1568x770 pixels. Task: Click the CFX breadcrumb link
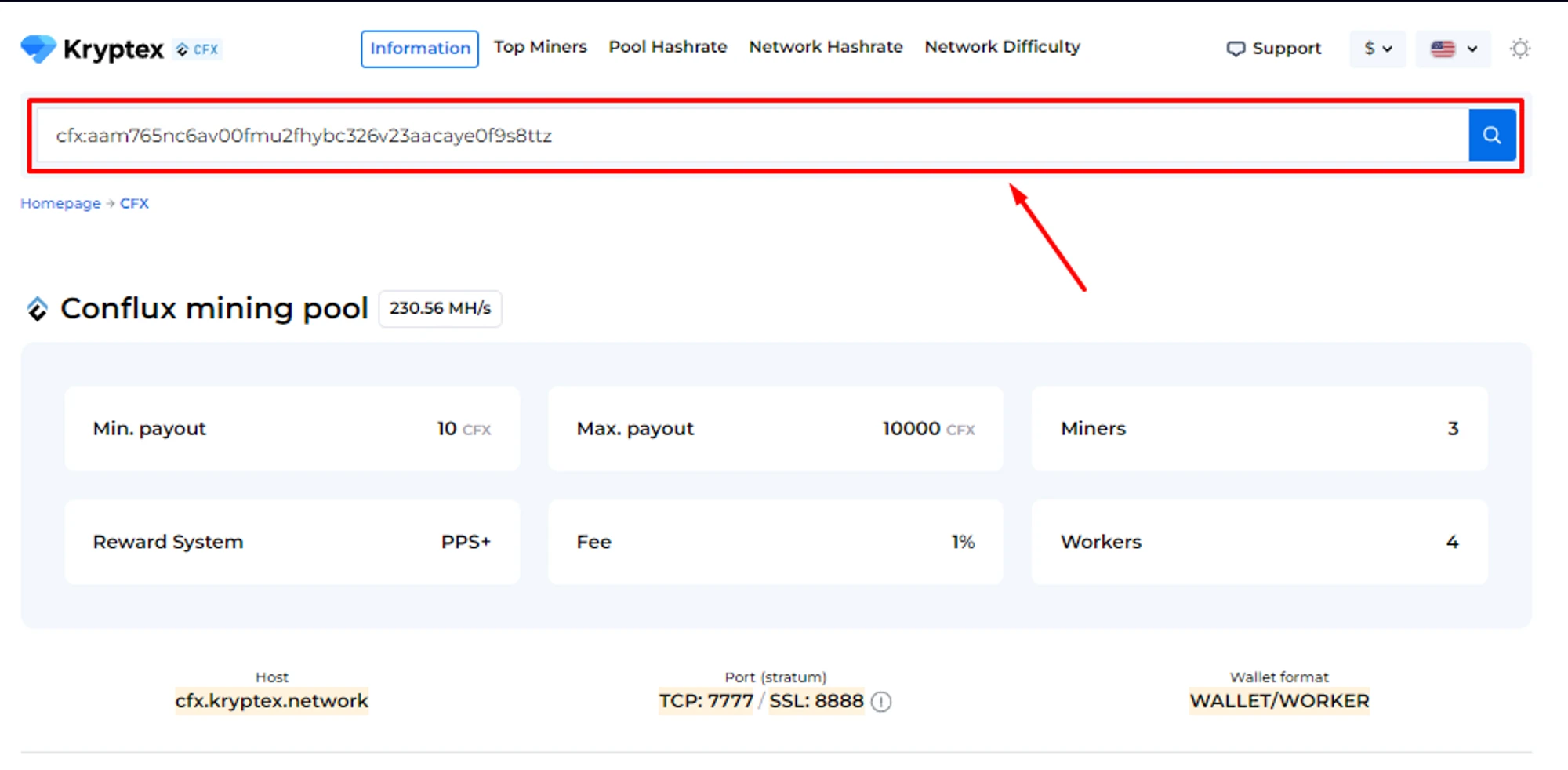click(x=134, y=203)
